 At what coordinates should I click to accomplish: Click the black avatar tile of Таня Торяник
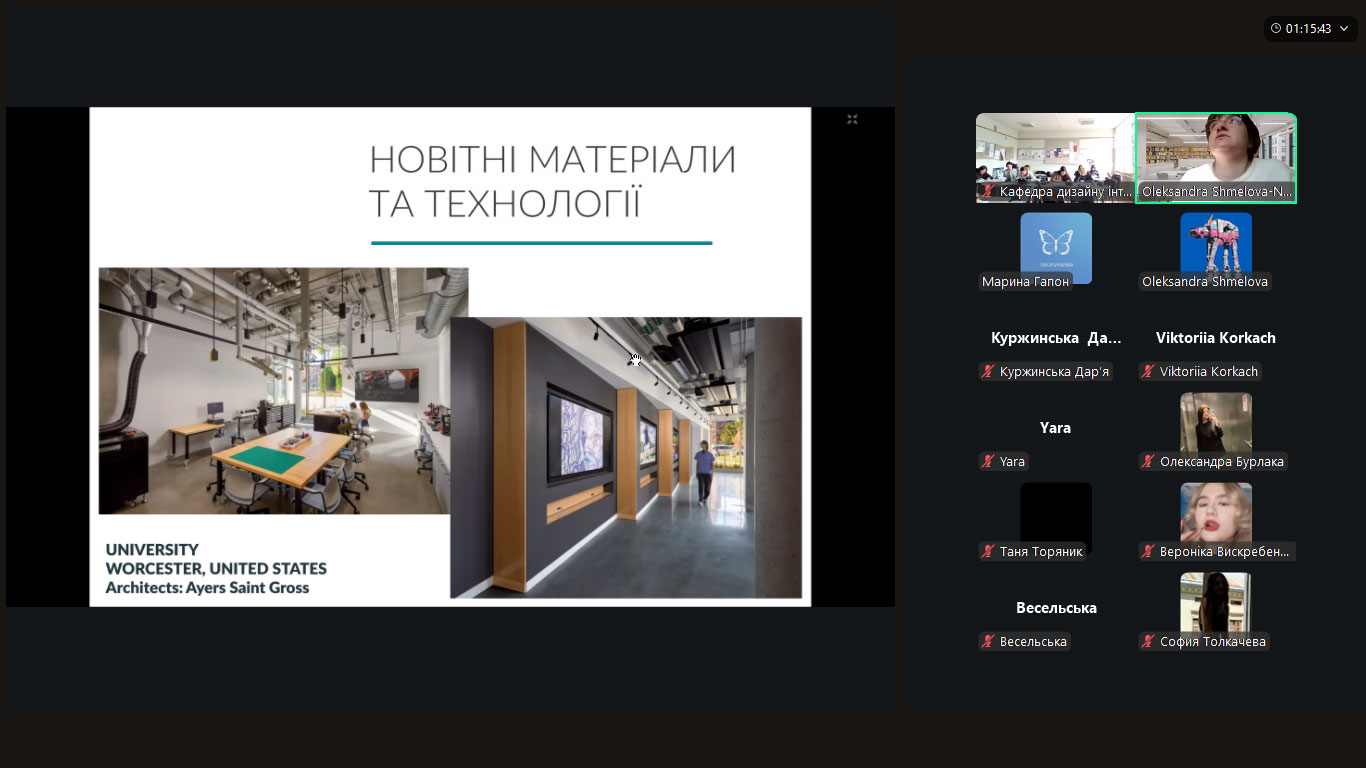pyautogui.click(x=1055, y=513)
